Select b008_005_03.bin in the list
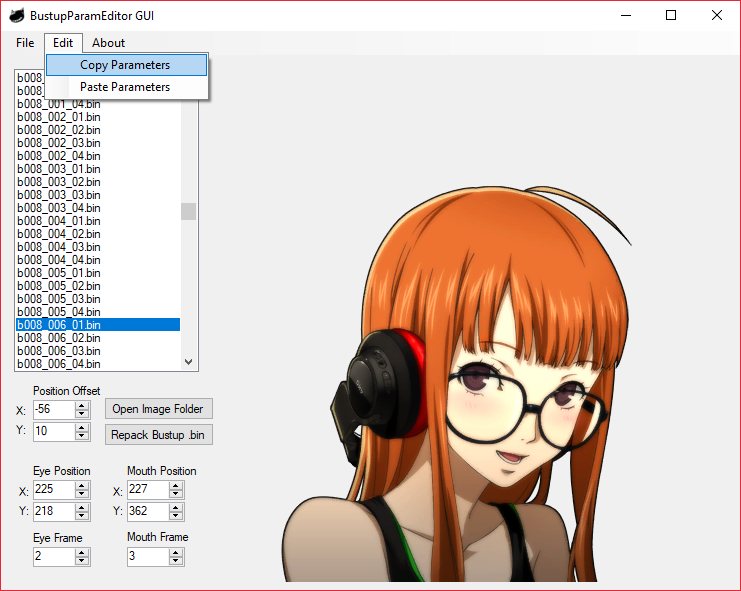The height and width of the screenshot is (591, 741). pyautogui.click(x=98, y=299)
